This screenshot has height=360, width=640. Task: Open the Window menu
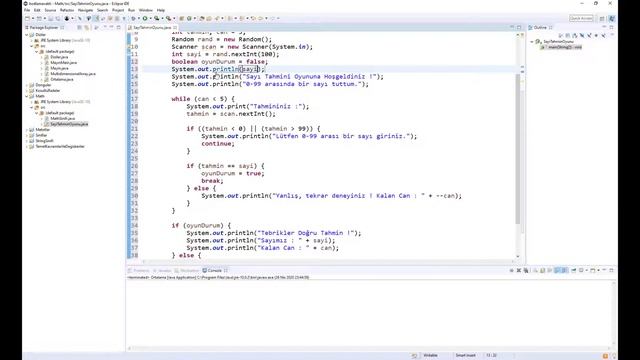146,10
